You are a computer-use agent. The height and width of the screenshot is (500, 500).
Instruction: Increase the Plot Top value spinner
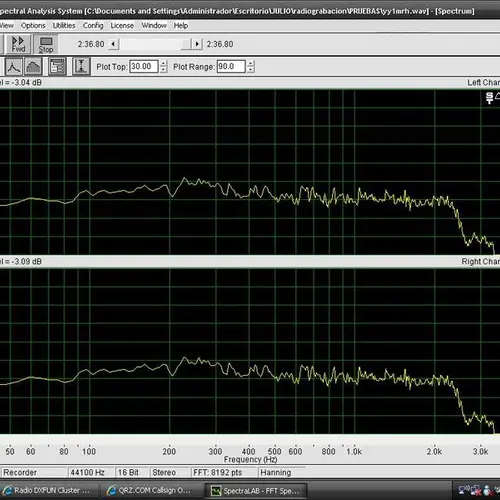(163, 63)
